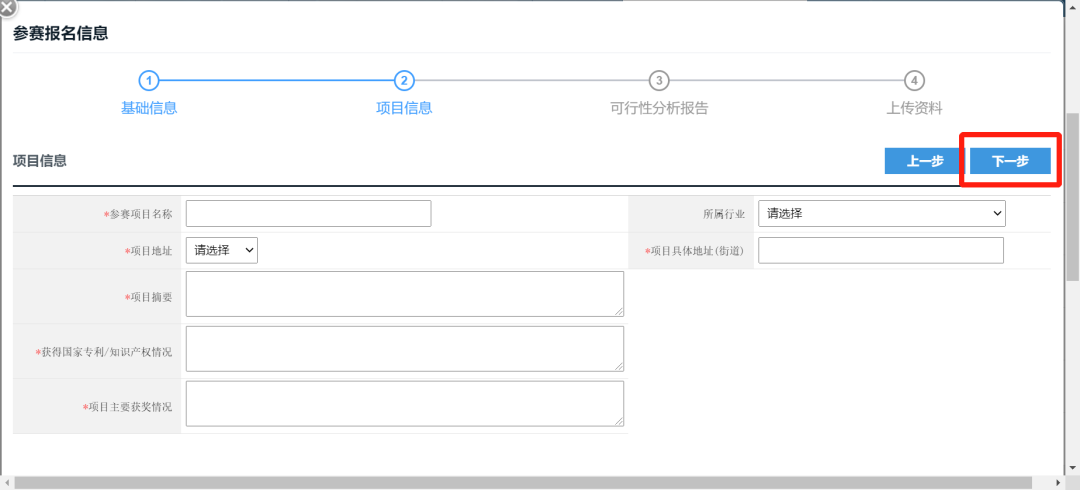1080x490 pixels.
Task: Expand the 所属行业 dropdown
Action: click(881, 213)
